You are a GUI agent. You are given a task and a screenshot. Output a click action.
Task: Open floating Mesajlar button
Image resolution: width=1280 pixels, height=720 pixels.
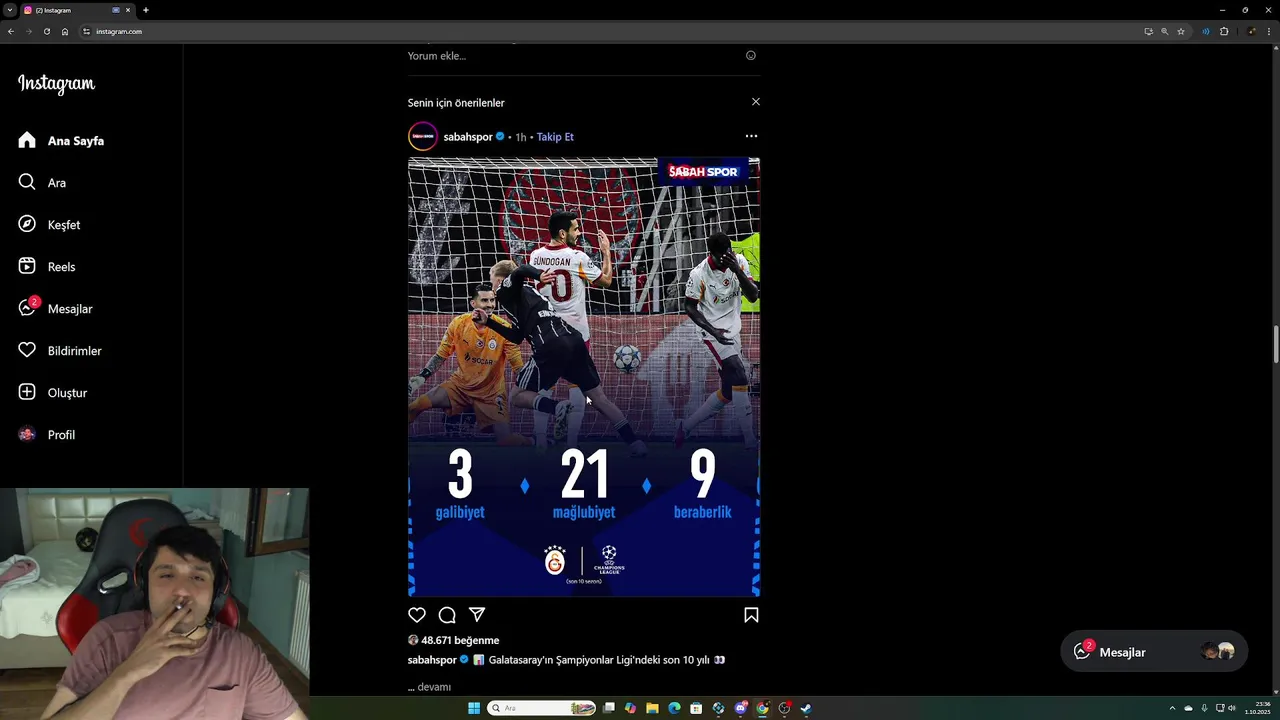[1154, 652]
